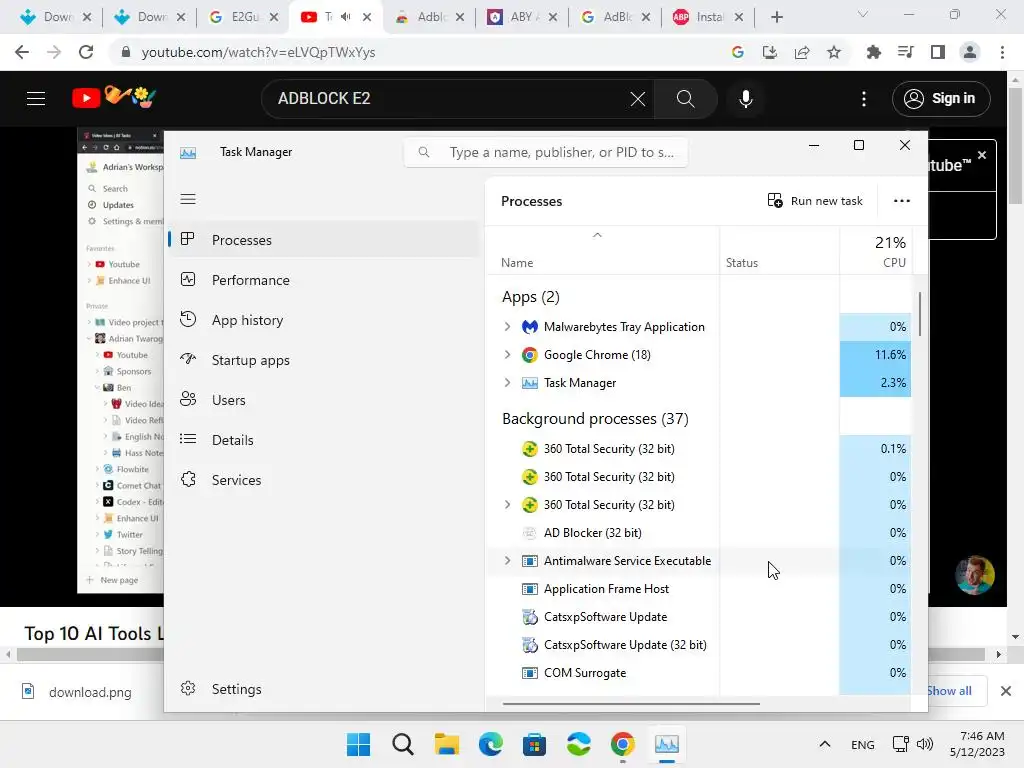Open Windows Start menu
The image size is (1024, 768).
coord(358,744)
